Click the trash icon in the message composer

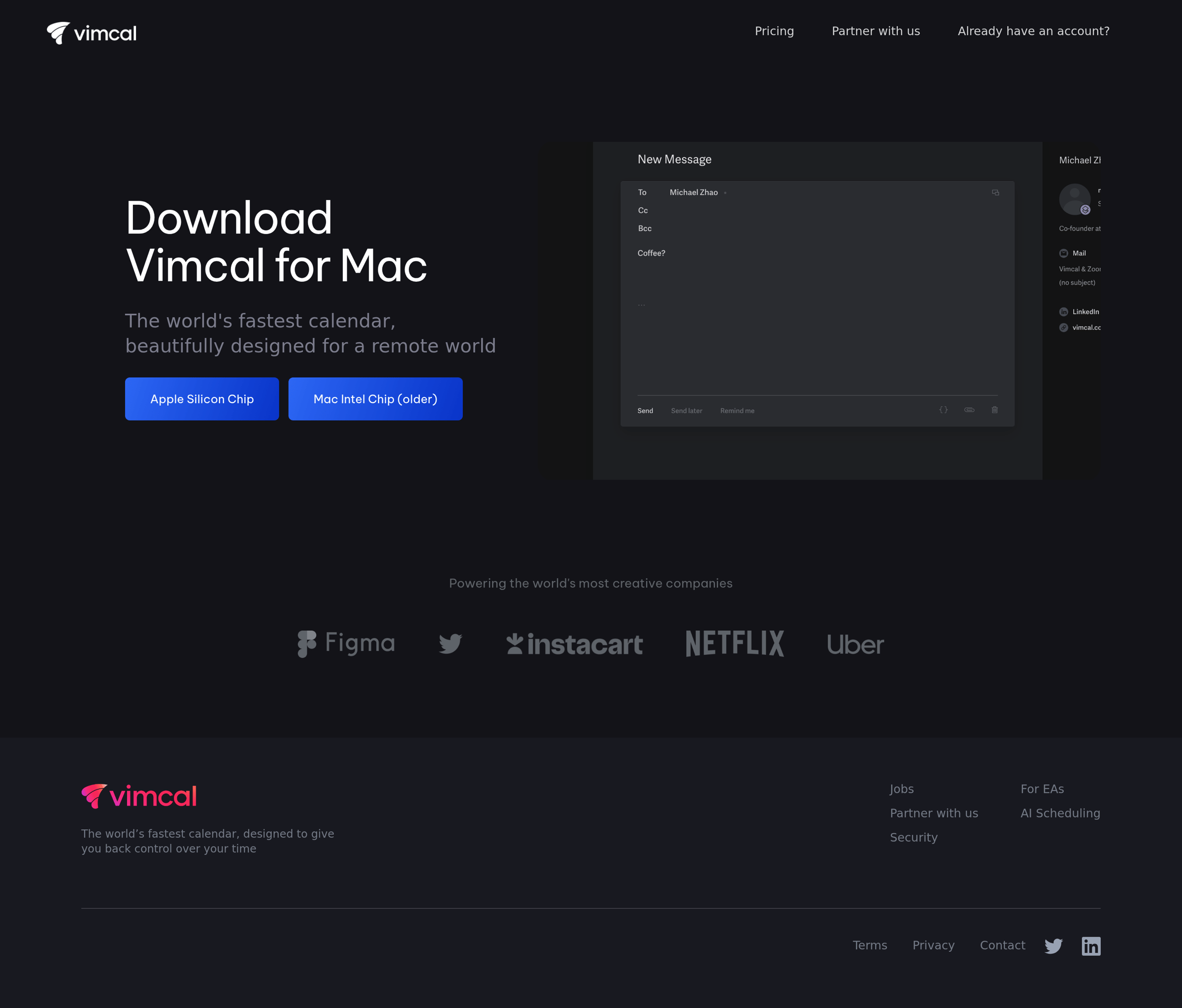pos(994,410)
